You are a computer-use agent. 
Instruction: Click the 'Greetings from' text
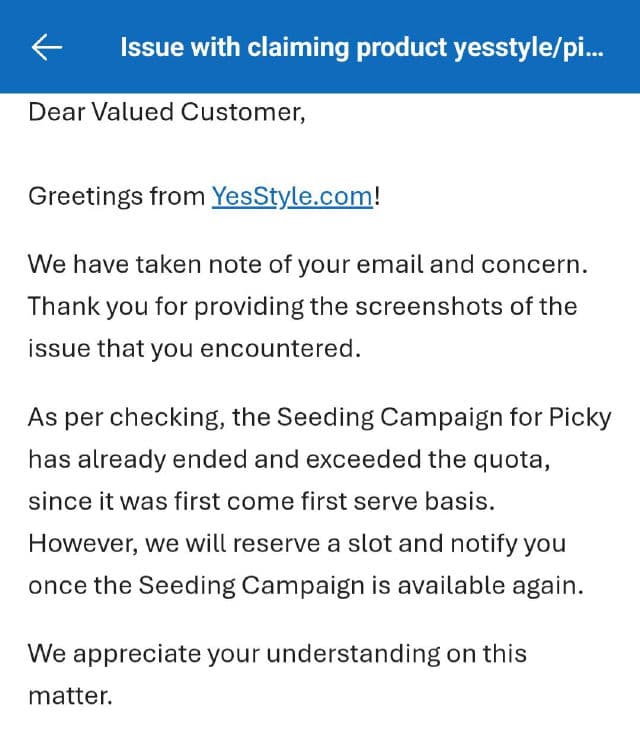[x=116, y=196]
